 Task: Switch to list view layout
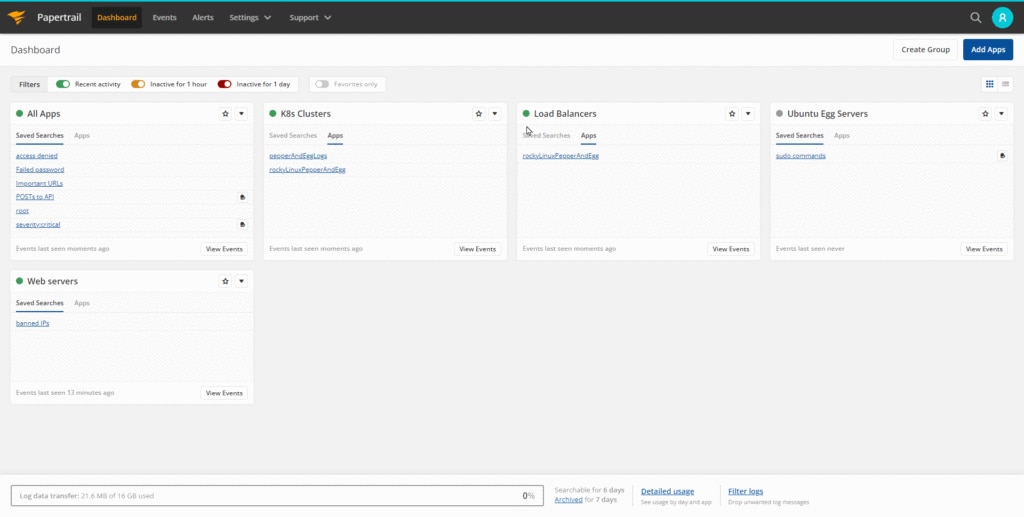point(1005,84)
